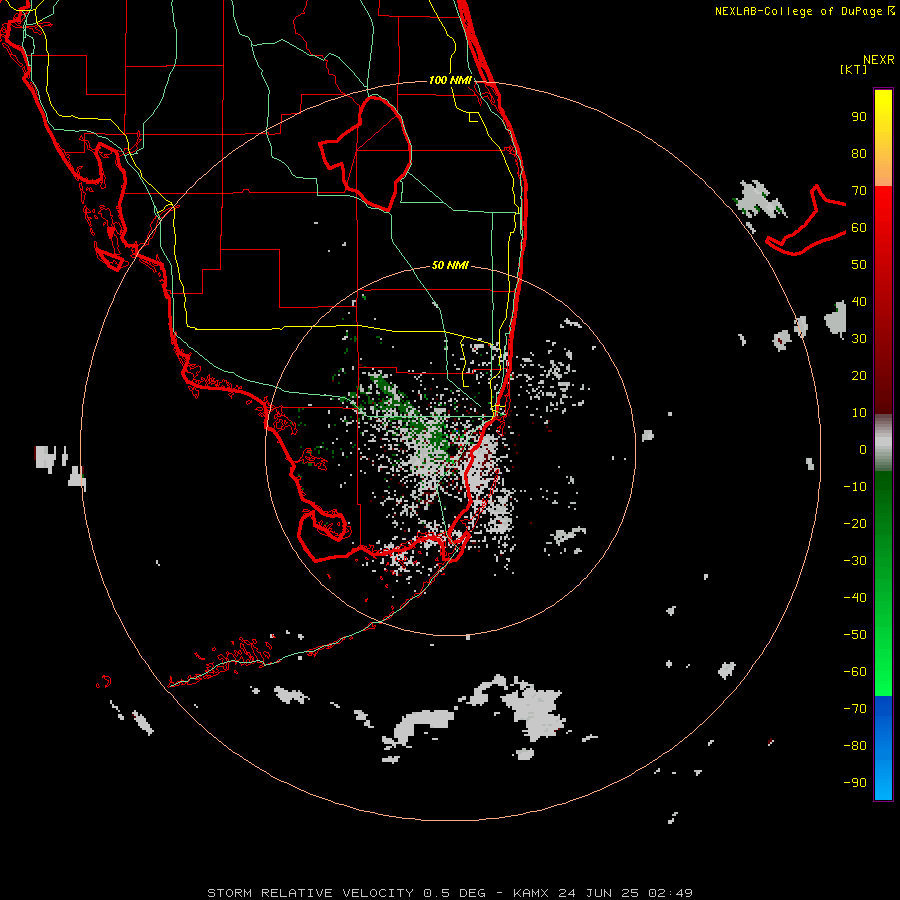Click the NEXR label above color scale
Screen dimensions: 900x900
[x=879, y=60]
